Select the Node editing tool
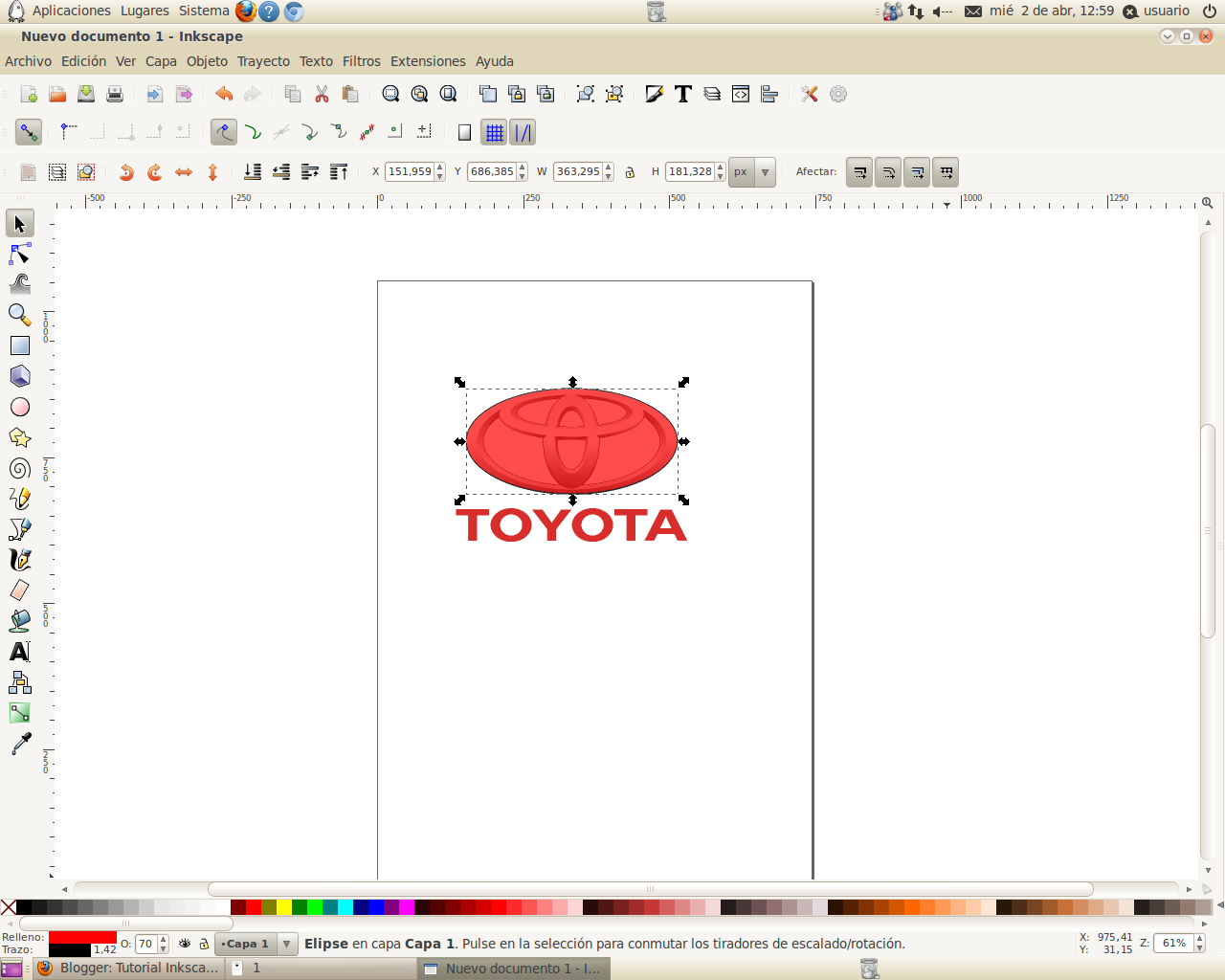Image resolution: width=1225 pixels, height=980 pixels. (x=19, y=255)
